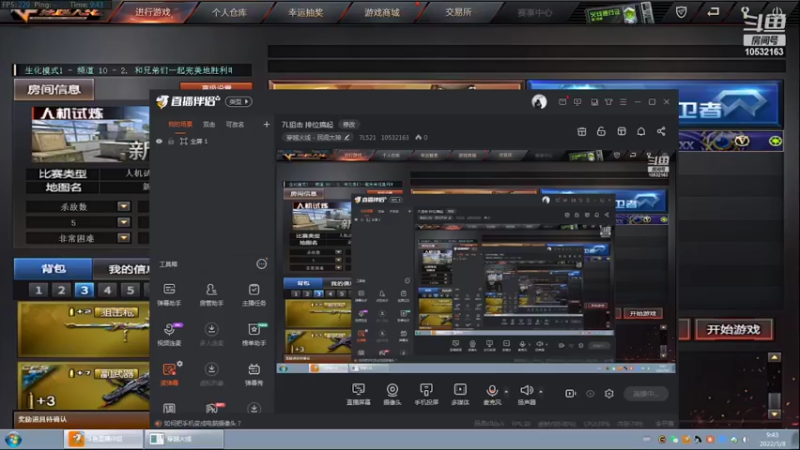The image size is (800, 450).
Task: Click the taskbar clock
Action: point(772,439)
